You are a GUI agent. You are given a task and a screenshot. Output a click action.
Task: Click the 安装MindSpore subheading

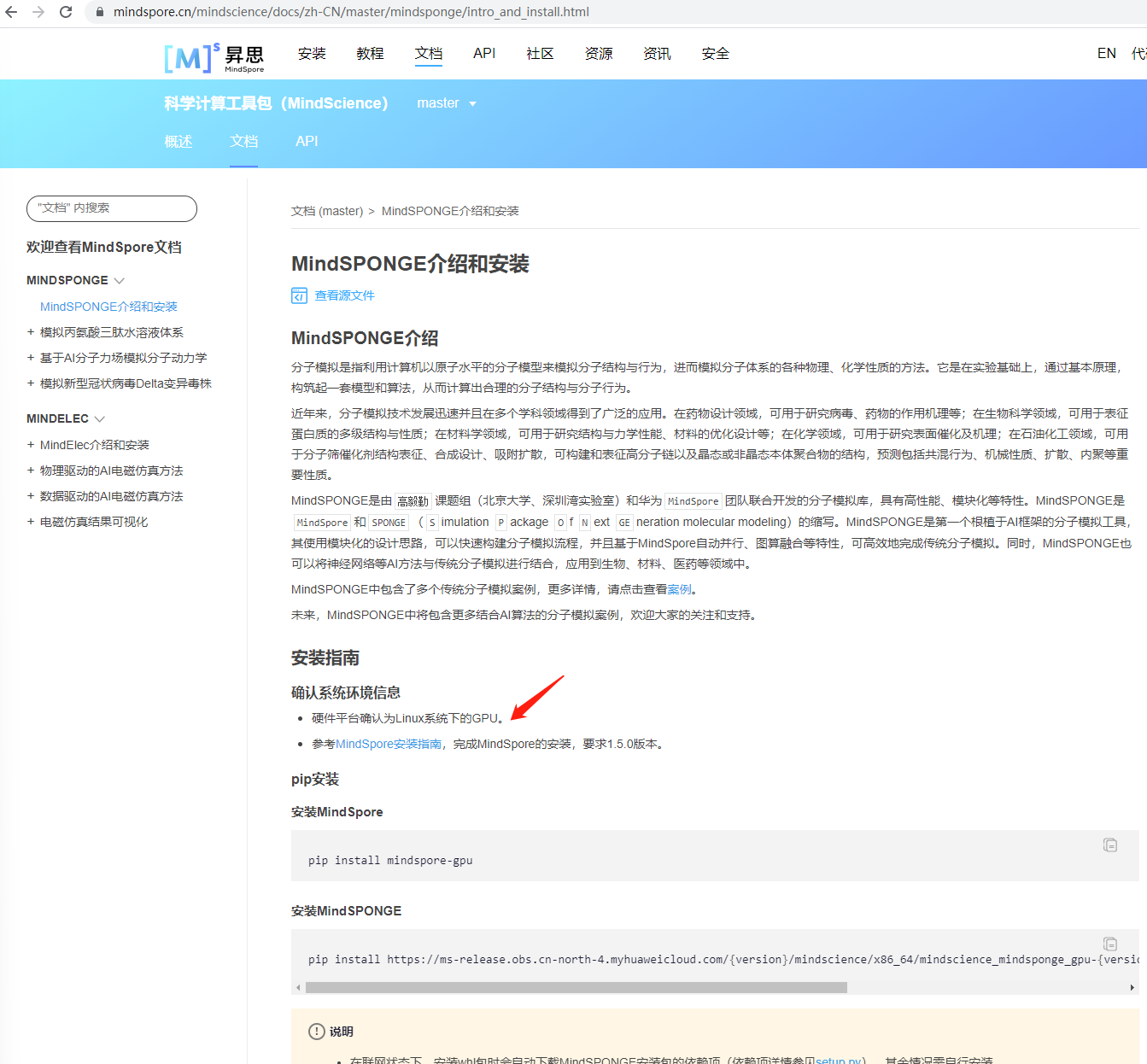pos(336,812)
